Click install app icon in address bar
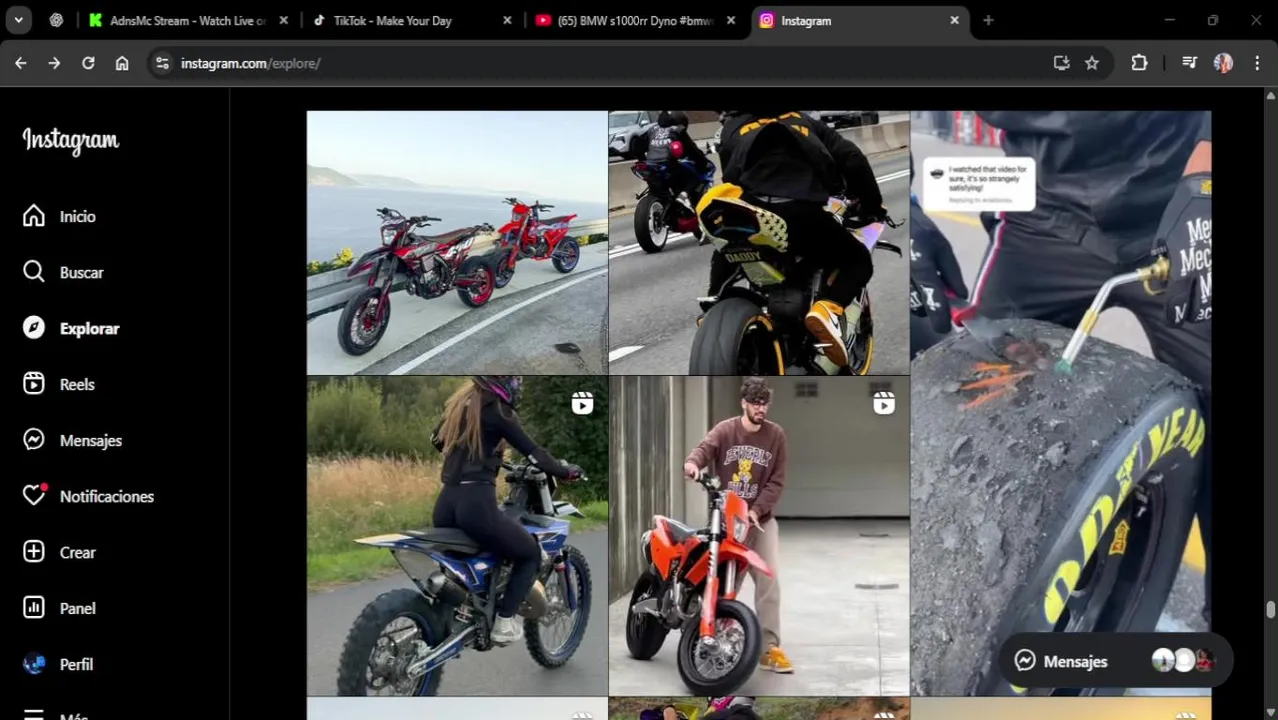The height and width of the screenshot is (720, 1278). 1061,63
